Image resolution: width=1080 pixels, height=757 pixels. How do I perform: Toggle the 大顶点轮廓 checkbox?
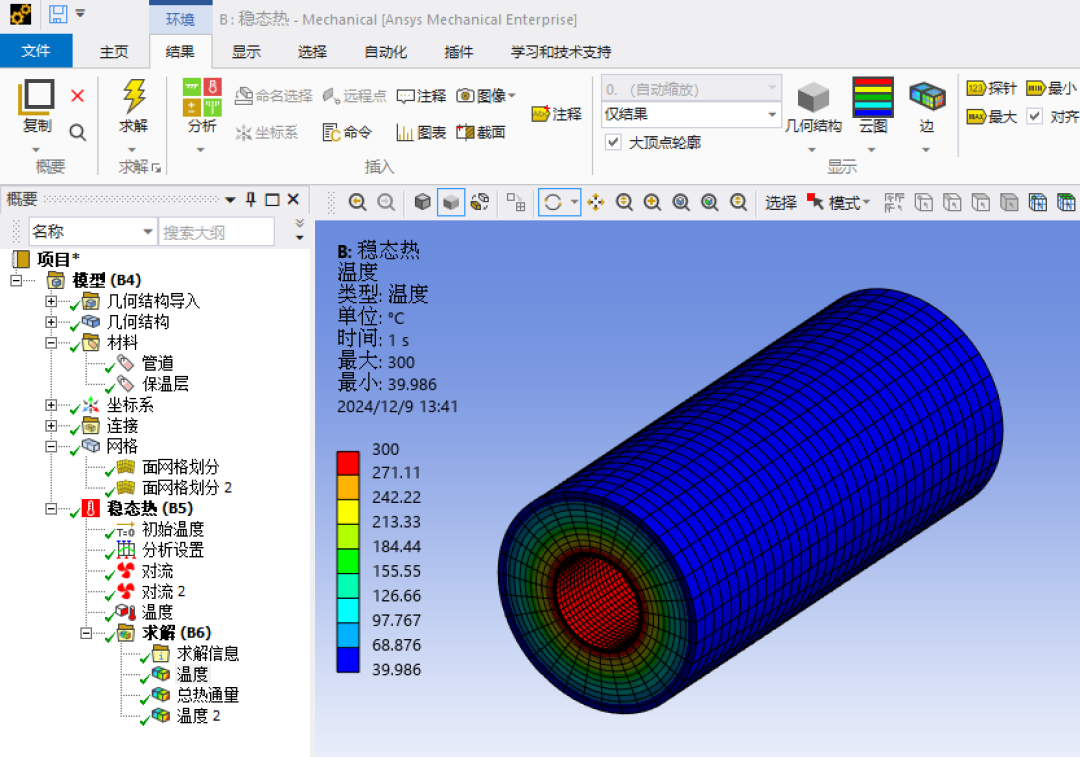click(x=613, y=142)
